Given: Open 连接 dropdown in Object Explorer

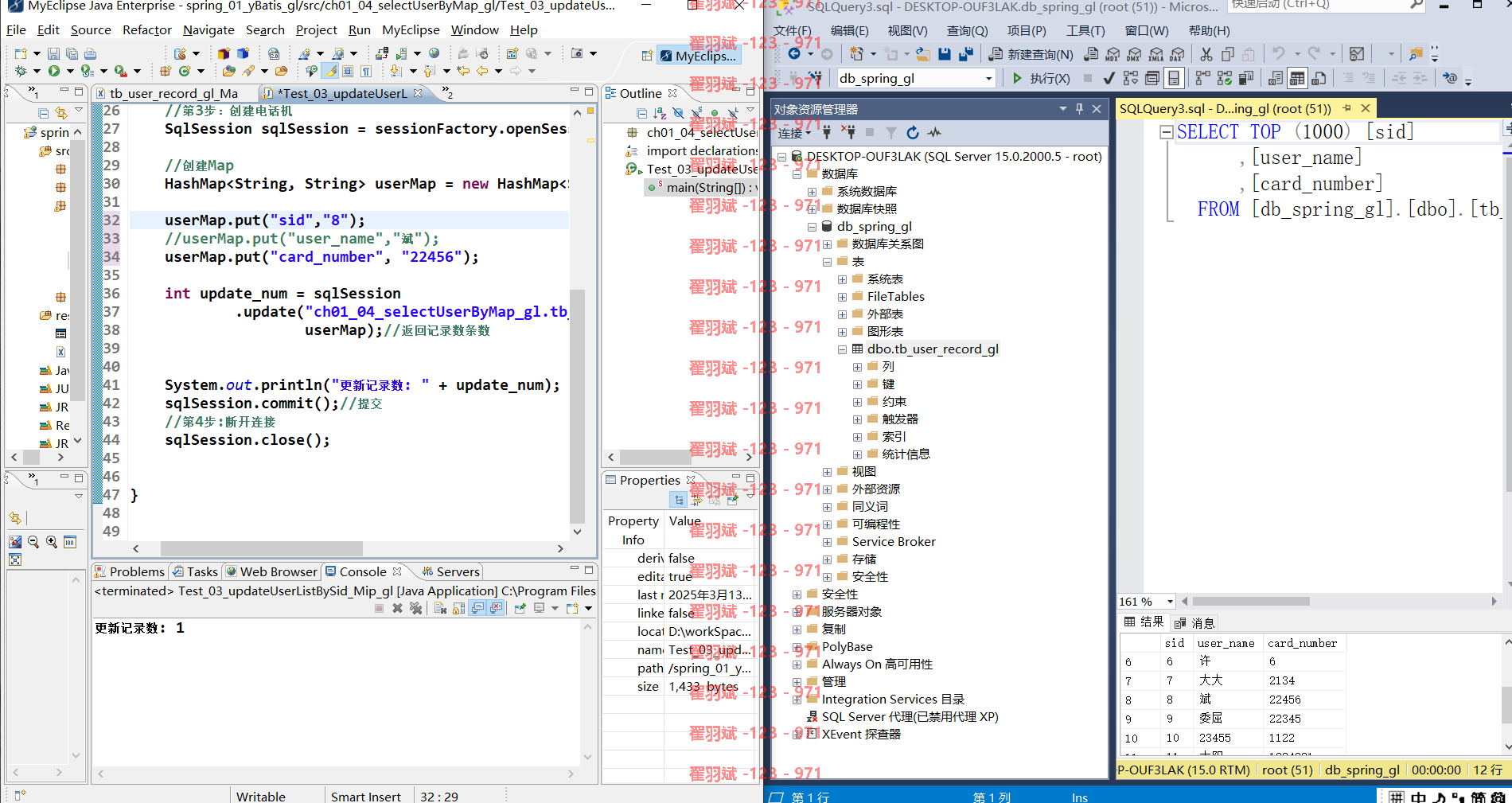Looking at the screenshot, I should coord(794,133).
